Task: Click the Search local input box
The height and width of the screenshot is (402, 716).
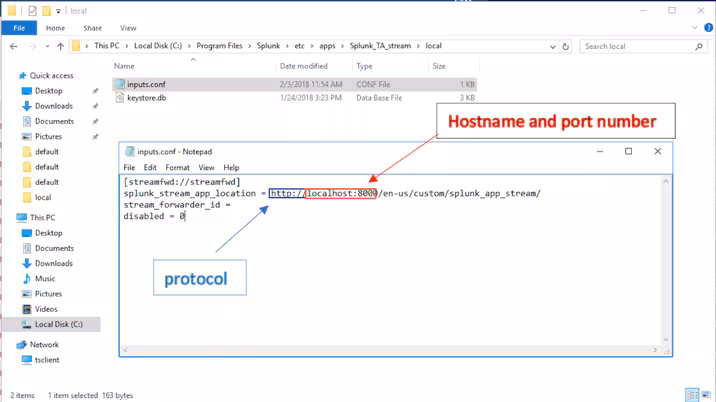Action: tap(636, 46)
